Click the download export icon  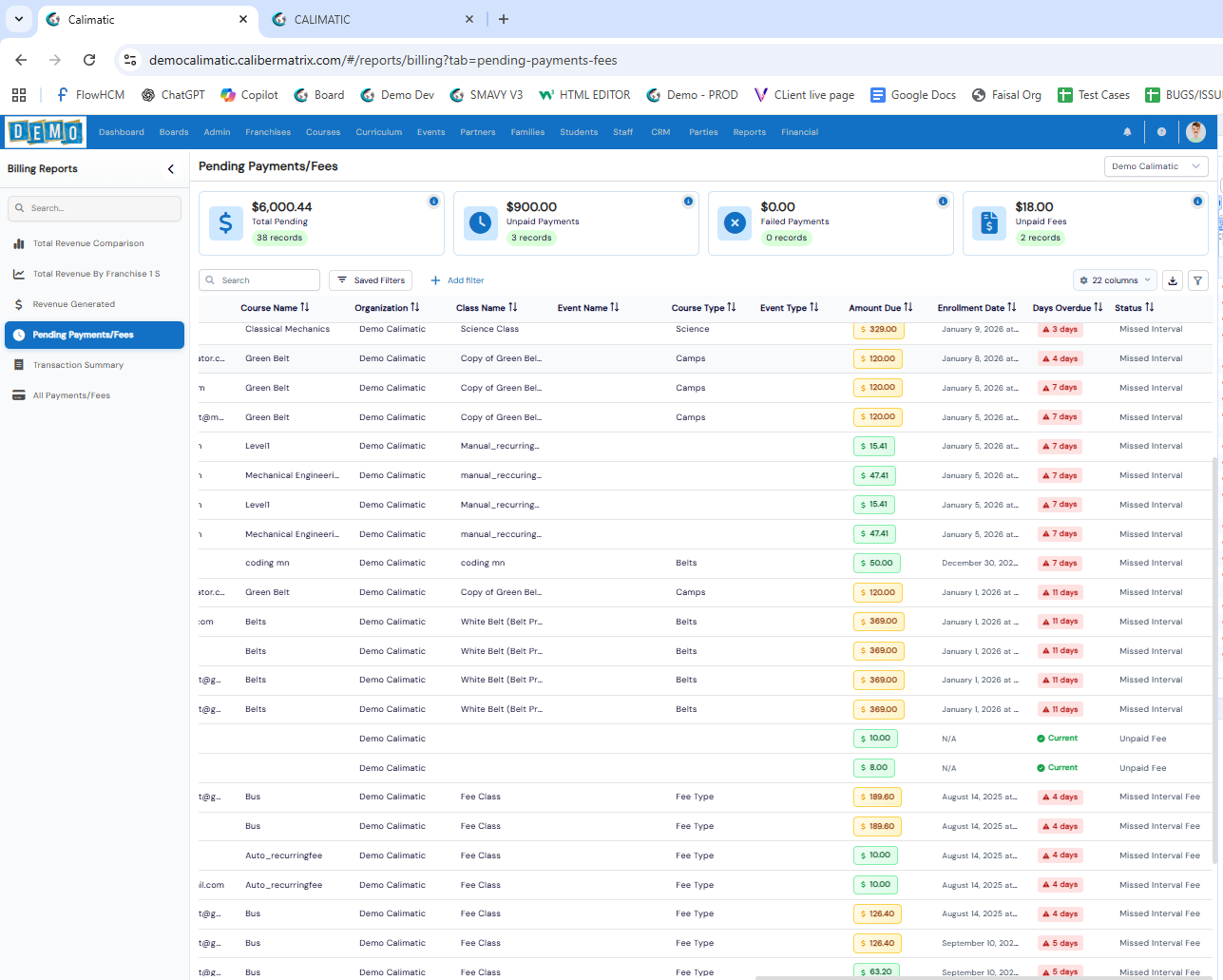[1173, 280]
